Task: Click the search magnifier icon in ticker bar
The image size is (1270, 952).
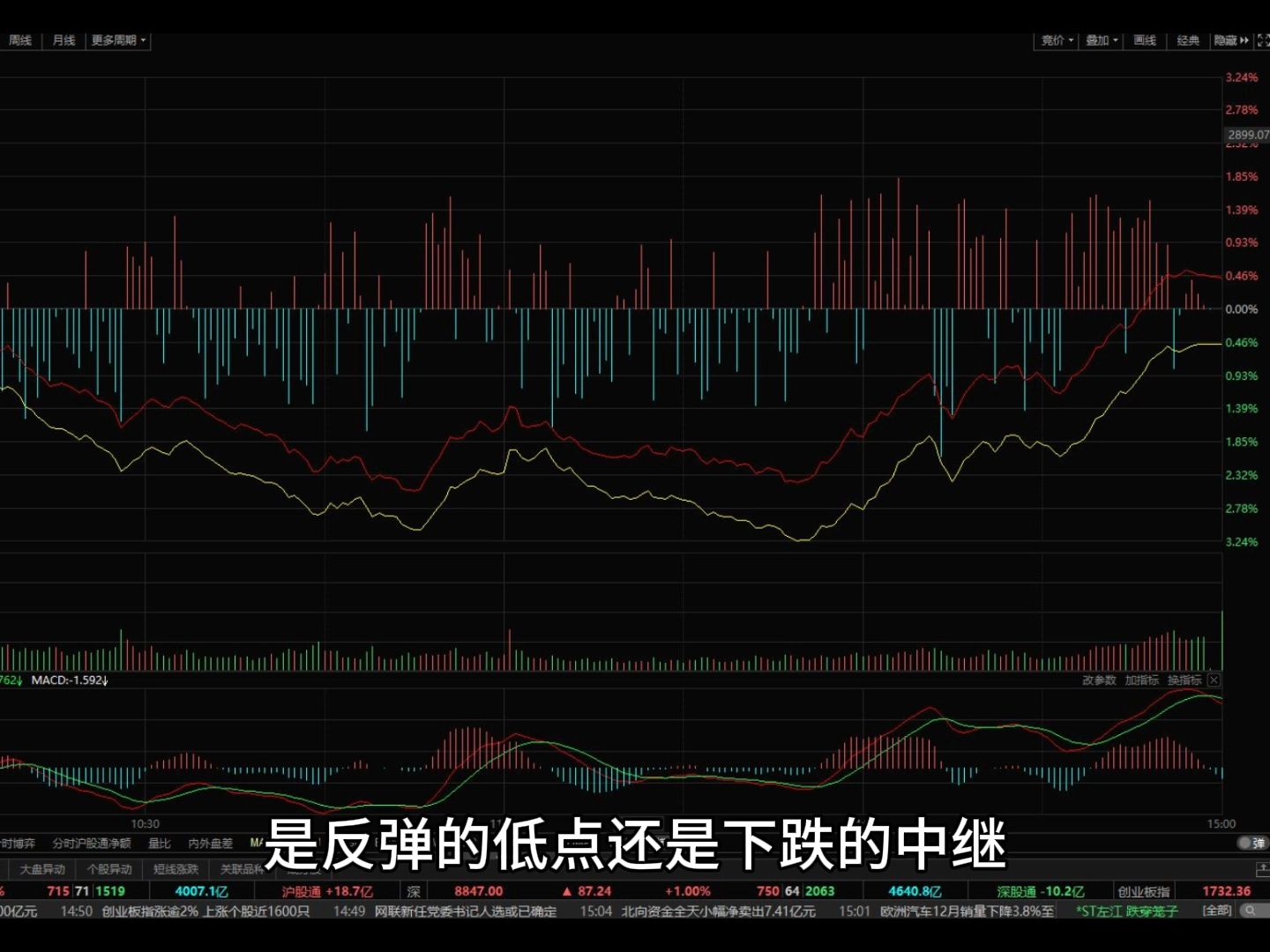Action: point(1252,911)
